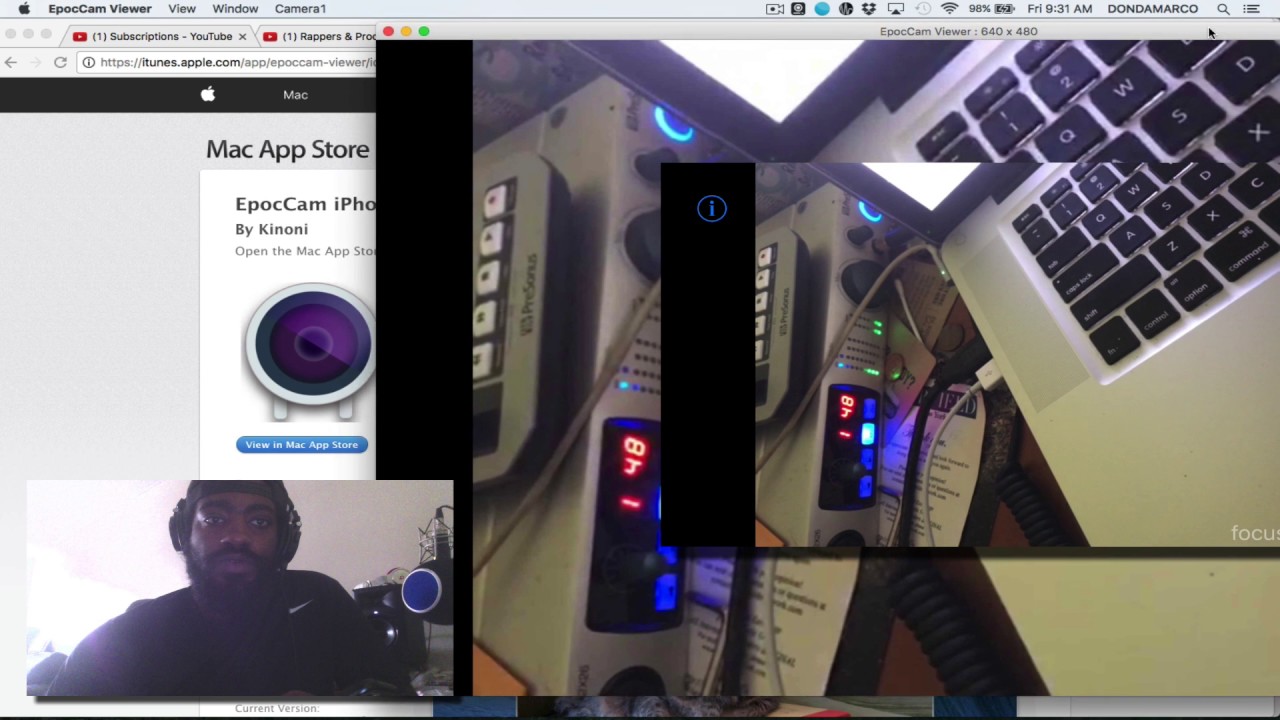Open the Time Machine menu bar icon
Viewport: 1280px width, 720px height.
pos(923,9)
